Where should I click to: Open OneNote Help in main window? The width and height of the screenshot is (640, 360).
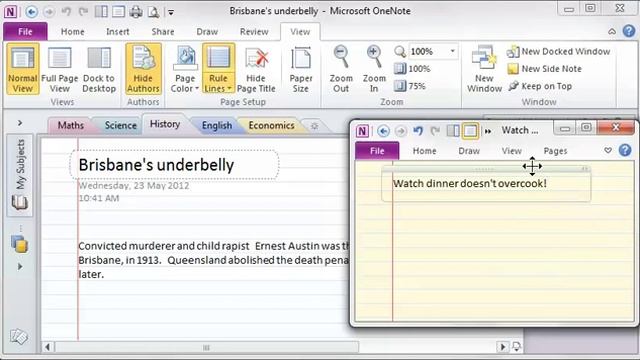[x=629, y=31]
